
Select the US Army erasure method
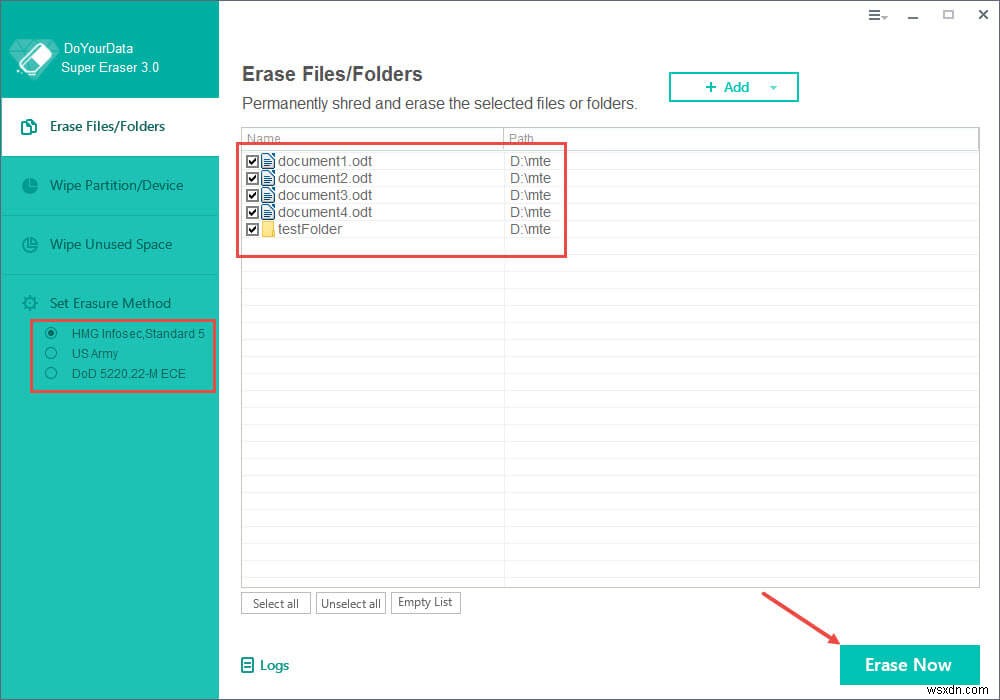pos(51,353)
